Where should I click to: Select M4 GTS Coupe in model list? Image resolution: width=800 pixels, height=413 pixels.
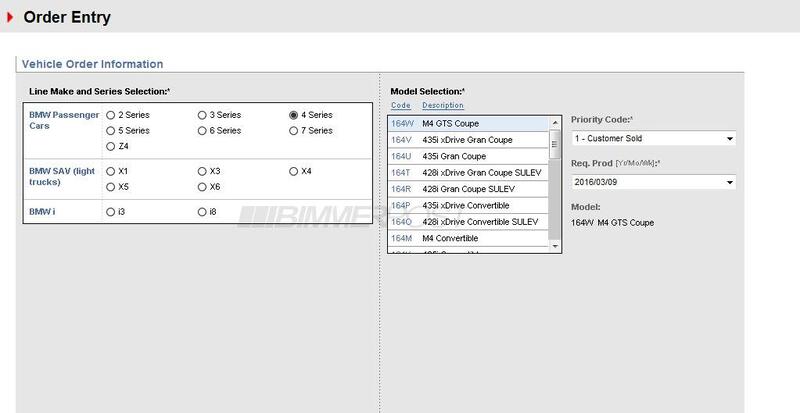[468, 124]
